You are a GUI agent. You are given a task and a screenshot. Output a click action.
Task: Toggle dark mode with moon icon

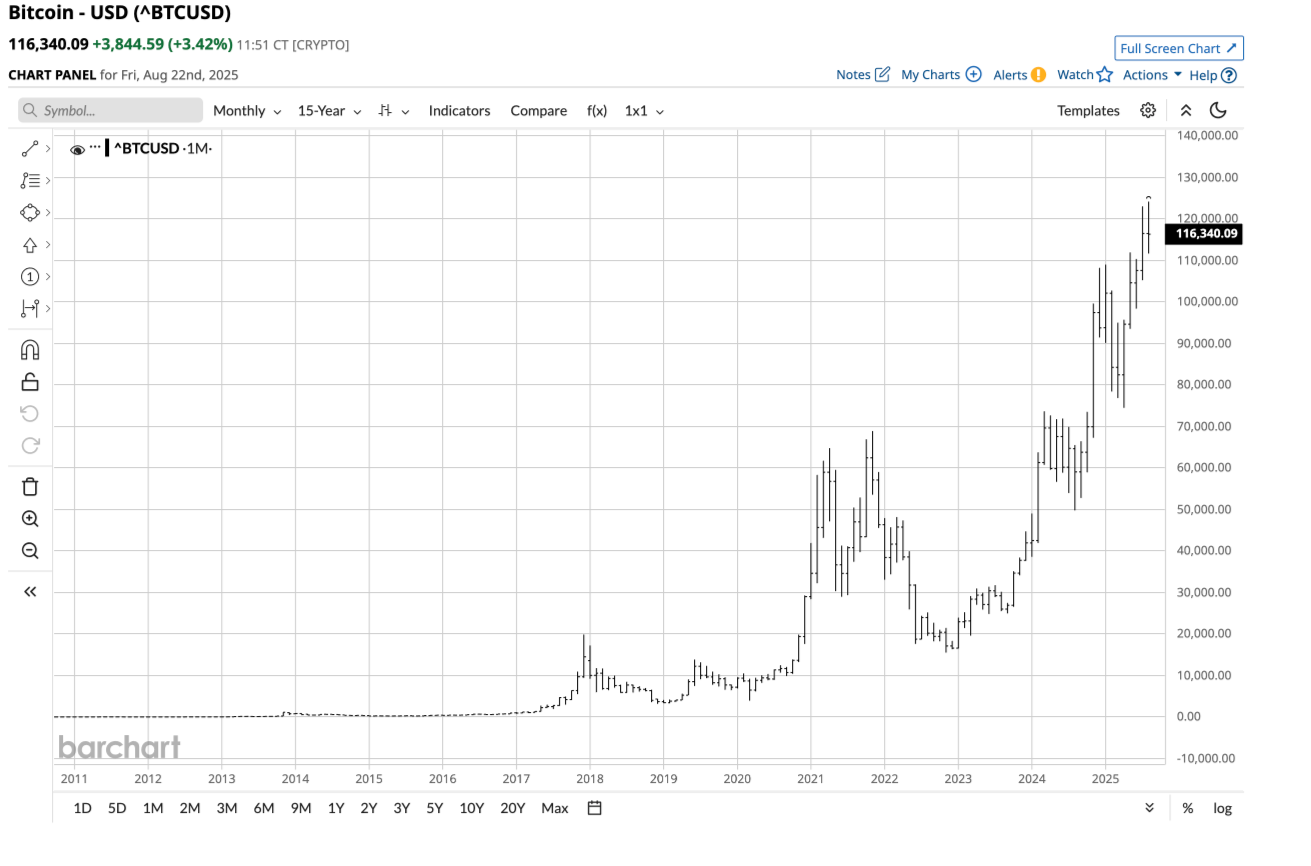click(x=1218, y=111)
